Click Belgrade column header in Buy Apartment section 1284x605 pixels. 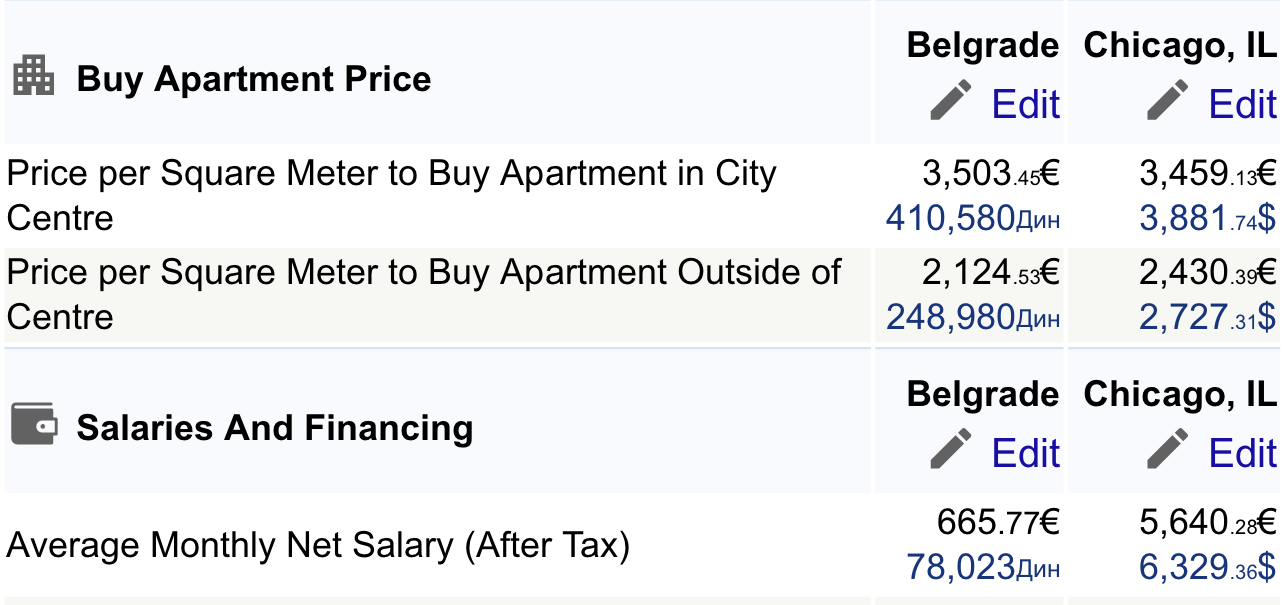pos(983,46)
